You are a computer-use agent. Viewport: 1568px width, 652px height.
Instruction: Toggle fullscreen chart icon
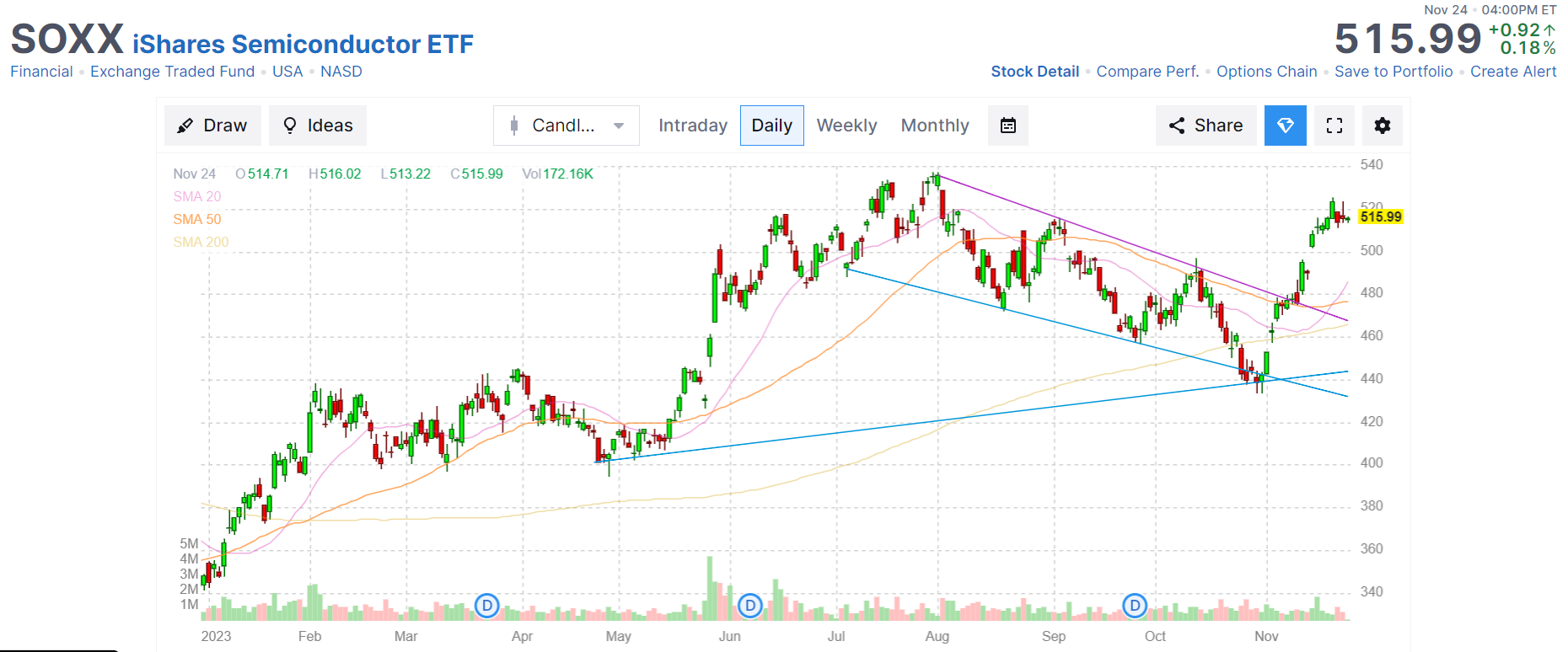tap(1334, 126)
